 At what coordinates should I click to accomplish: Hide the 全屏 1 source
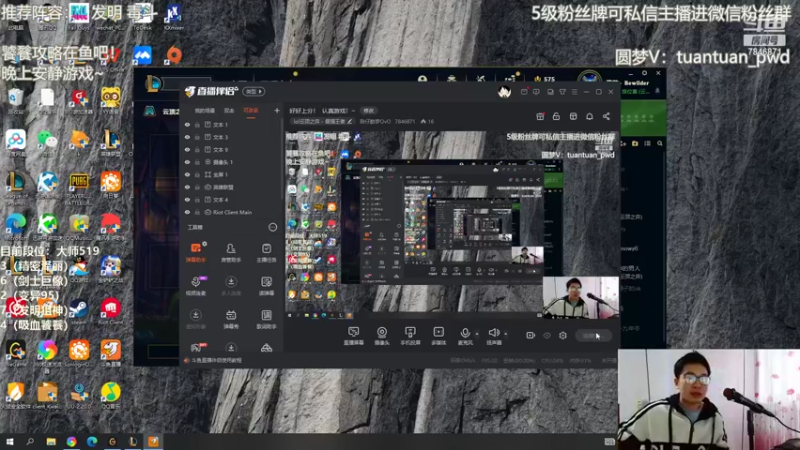click(187, 174)
